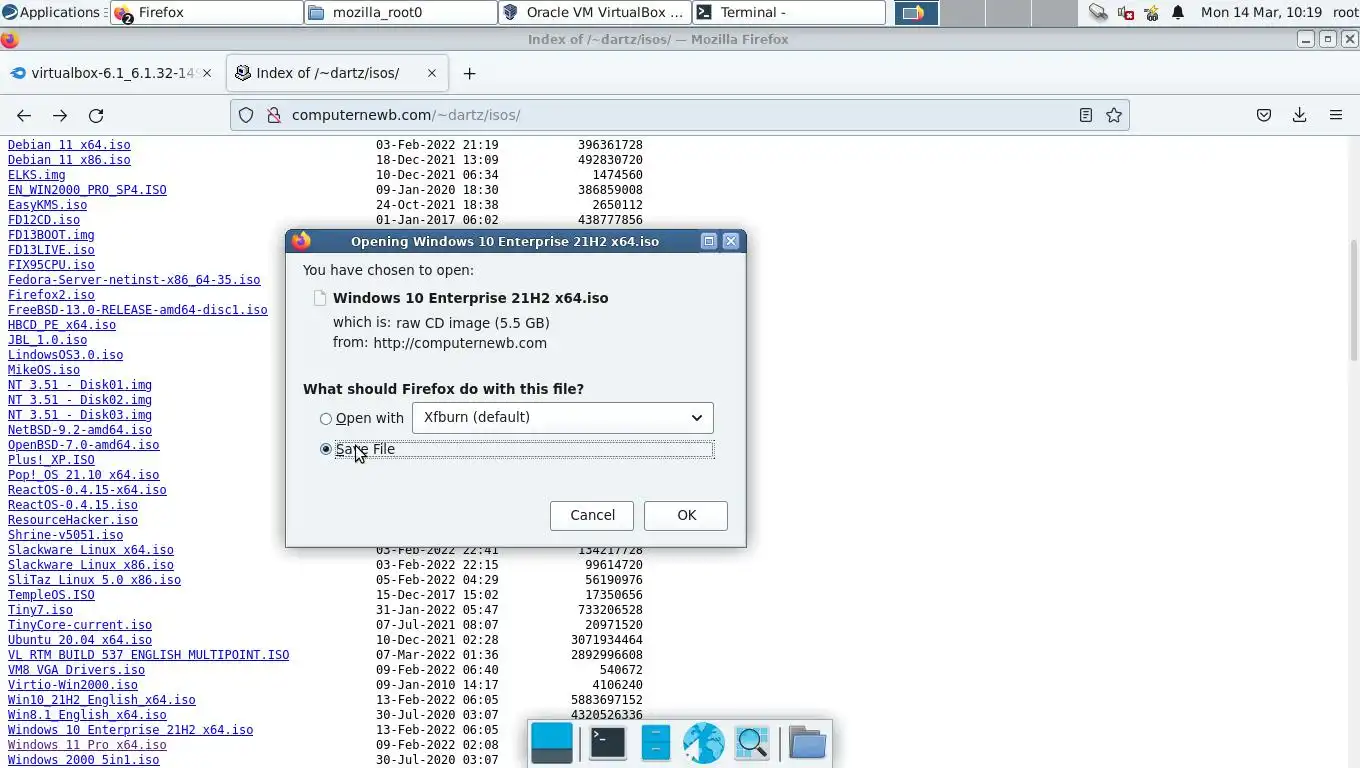Click the insecure connection lock icon
Image resolution: width=1360 pixels, height=768 pixels.
click(x=273, y=115)
